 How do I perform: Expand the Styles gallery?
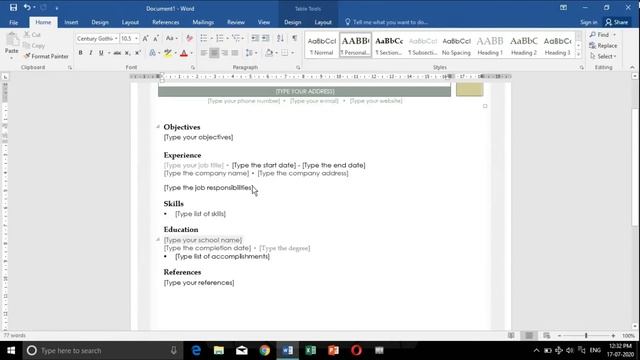[x=578, y=54]
